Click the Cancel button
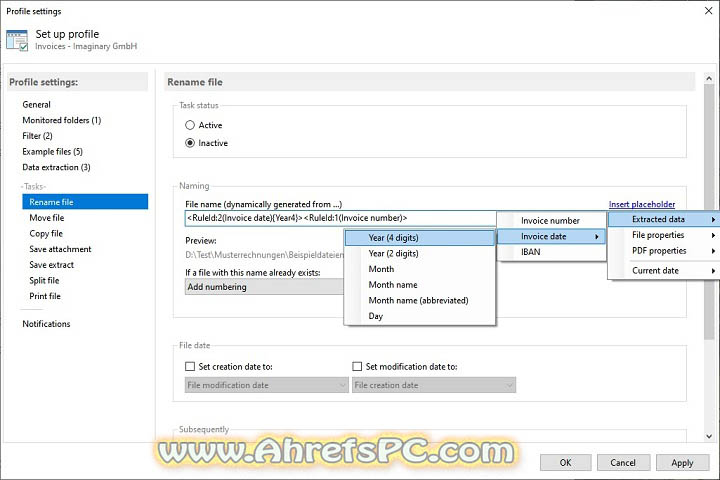Screen dimensions: 720x480 coord(623,463)
